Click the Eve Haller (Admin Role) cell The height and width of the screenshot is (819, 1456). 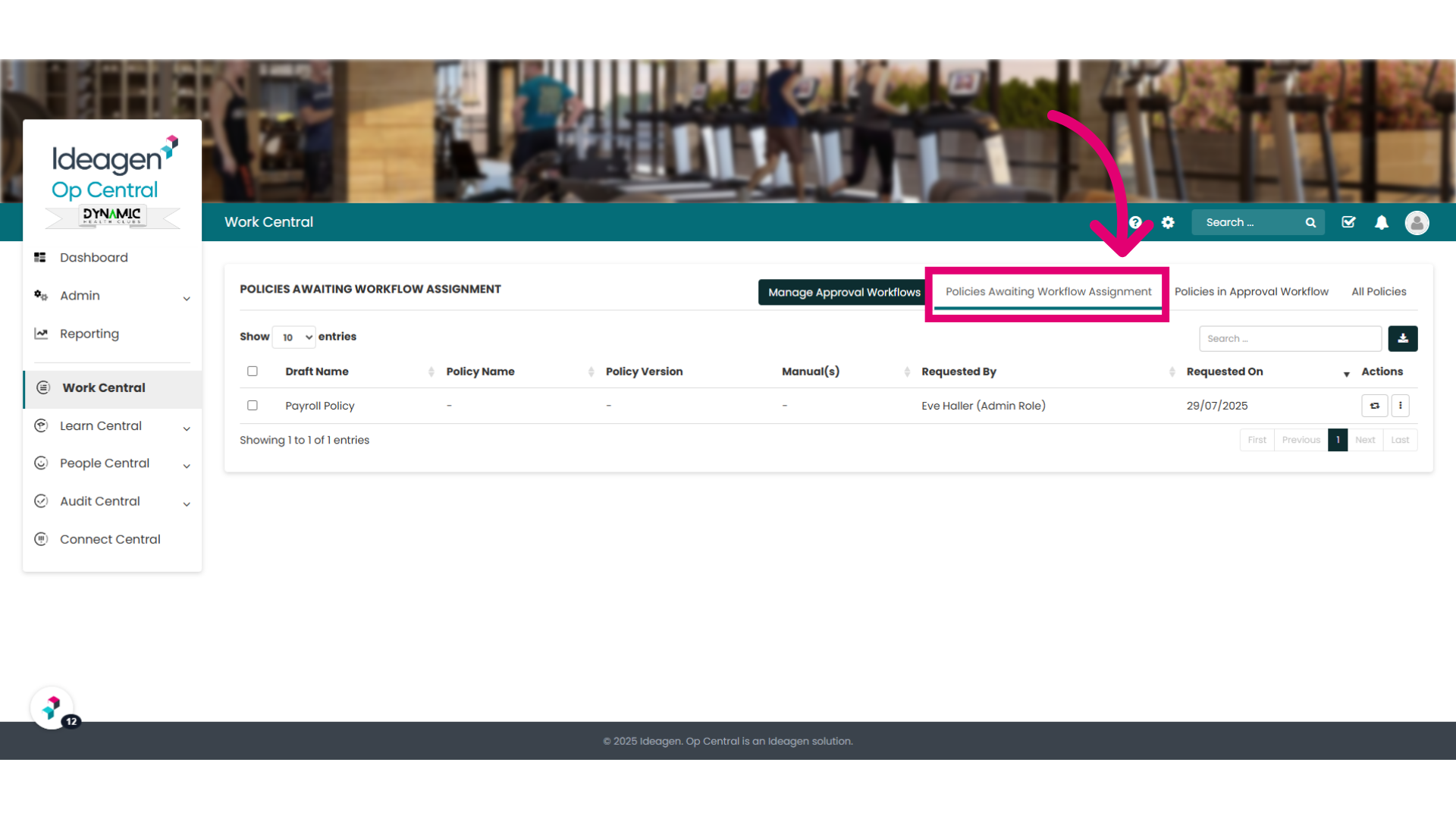984,406
